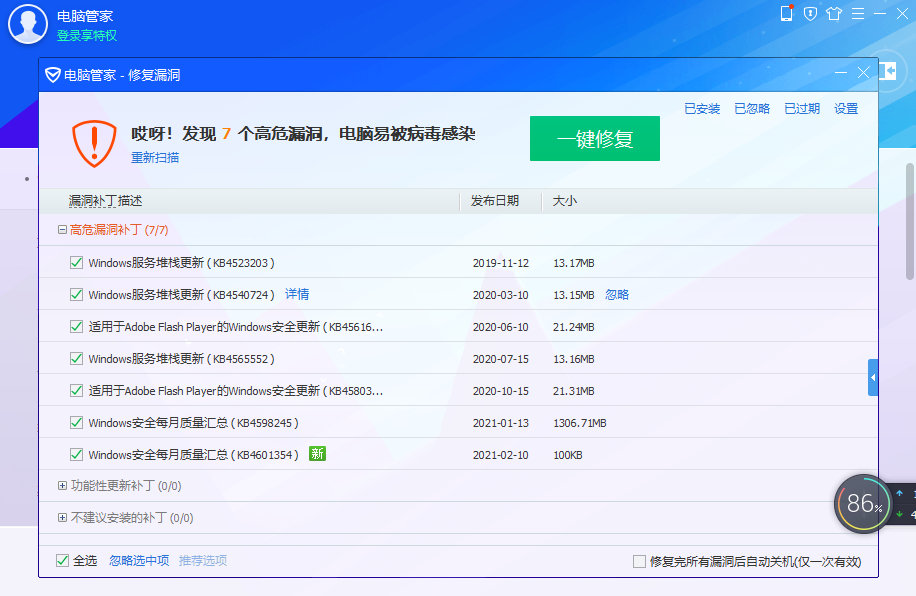
Task: Sort by 发布日期 column header
Action: (495, 201)
